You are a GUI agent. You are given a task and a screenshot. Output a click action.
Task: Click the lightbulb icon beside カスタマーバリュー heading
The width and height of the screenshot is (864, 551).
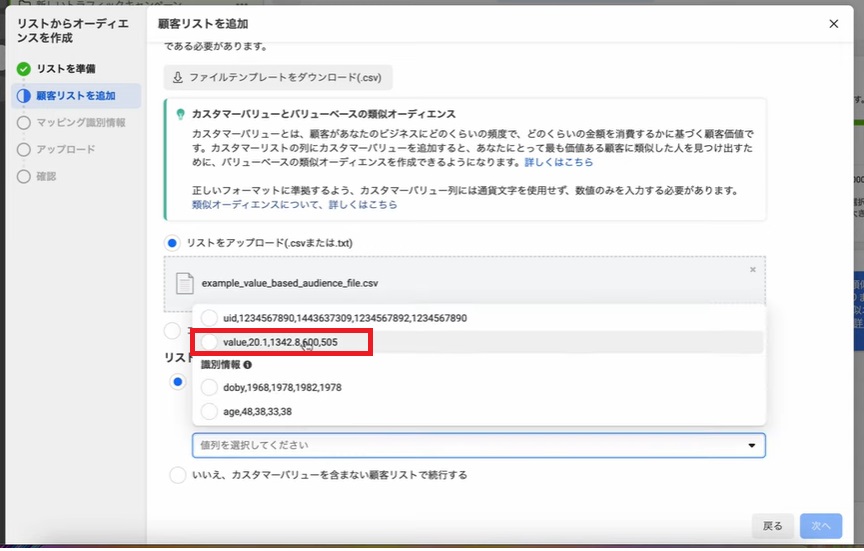180,115
